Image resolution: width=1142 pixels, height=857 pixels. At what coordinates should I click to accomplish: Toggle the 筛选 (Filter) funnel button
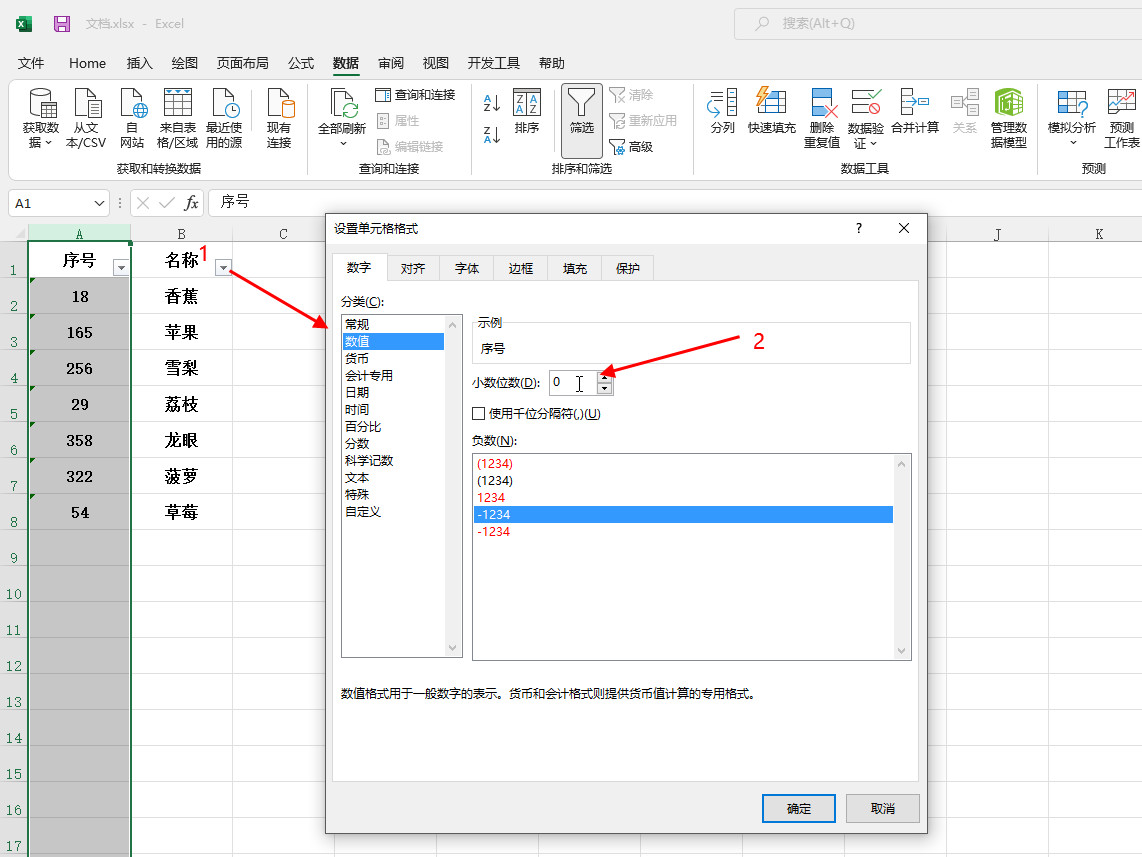pyautogui.click(x=581, y=120)
